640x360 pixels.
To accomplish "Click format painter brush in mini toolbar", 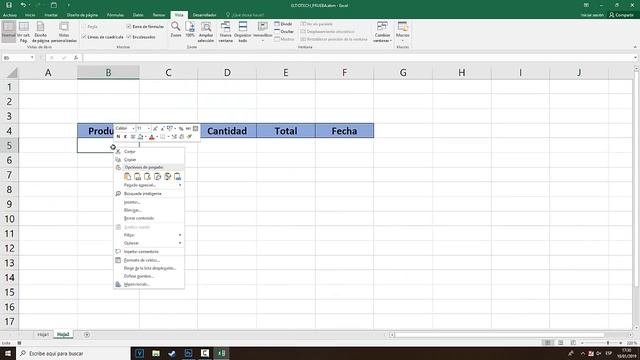I will point(189,137).
